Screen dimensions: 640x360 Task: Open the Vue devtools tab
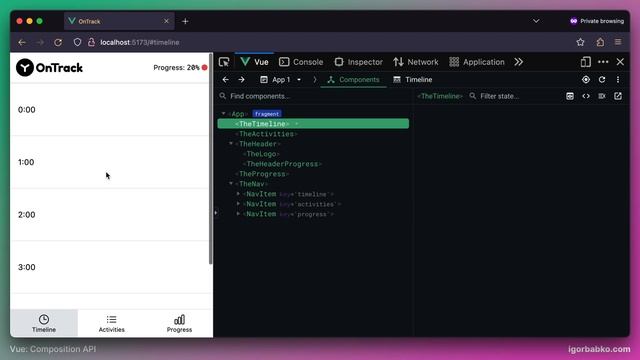tap(254, 62)
